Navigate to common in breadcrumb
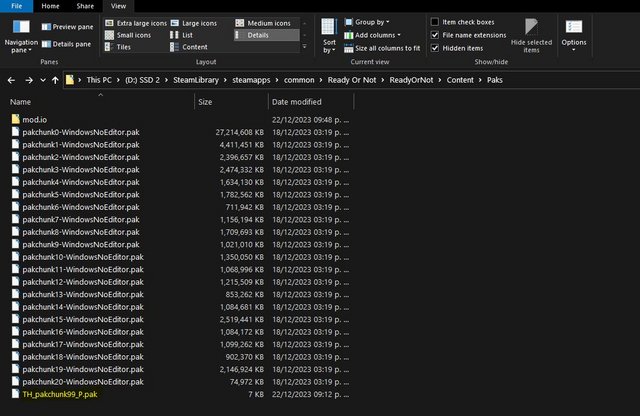The width and height of the screenshot is (640, 416). [299, 80]
